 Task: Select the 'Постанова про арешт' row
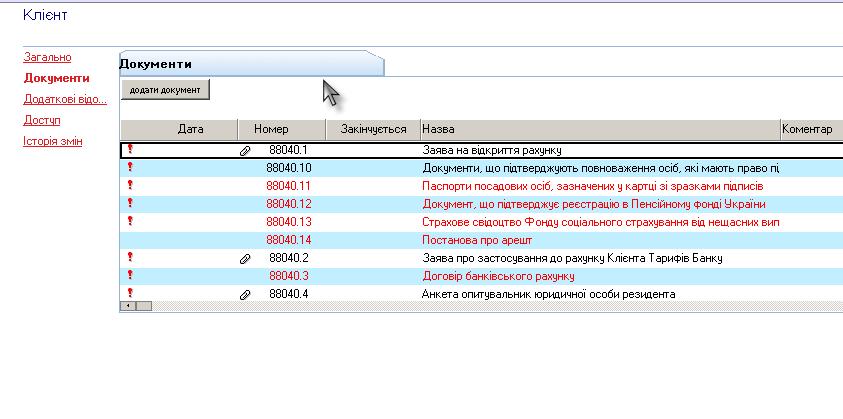click(x=475, y=240)
